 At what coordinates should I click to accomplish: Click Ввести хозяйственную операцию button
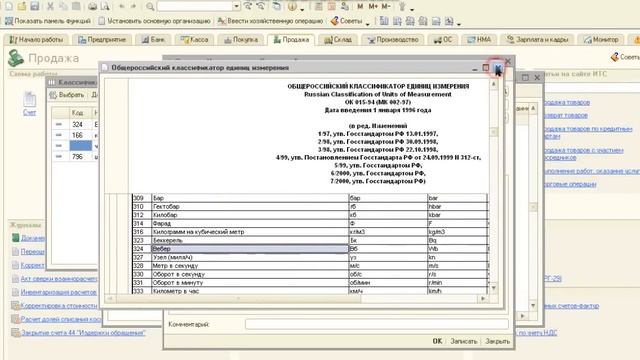click(270, 21)
